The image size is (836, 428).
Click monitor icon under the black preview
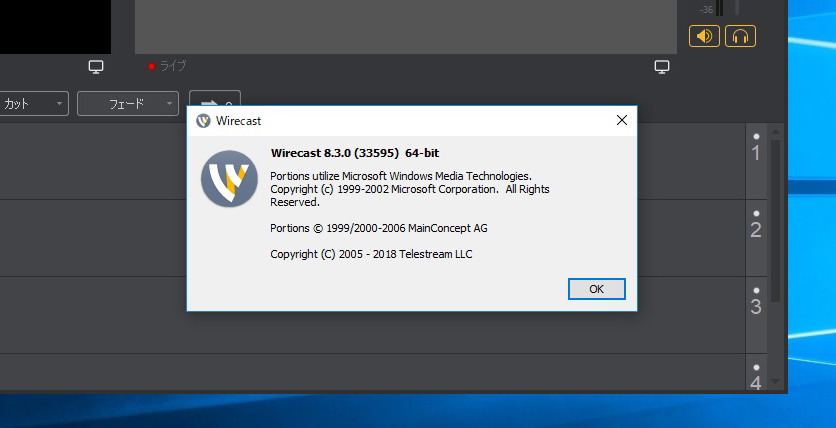(x=96, y=67)
